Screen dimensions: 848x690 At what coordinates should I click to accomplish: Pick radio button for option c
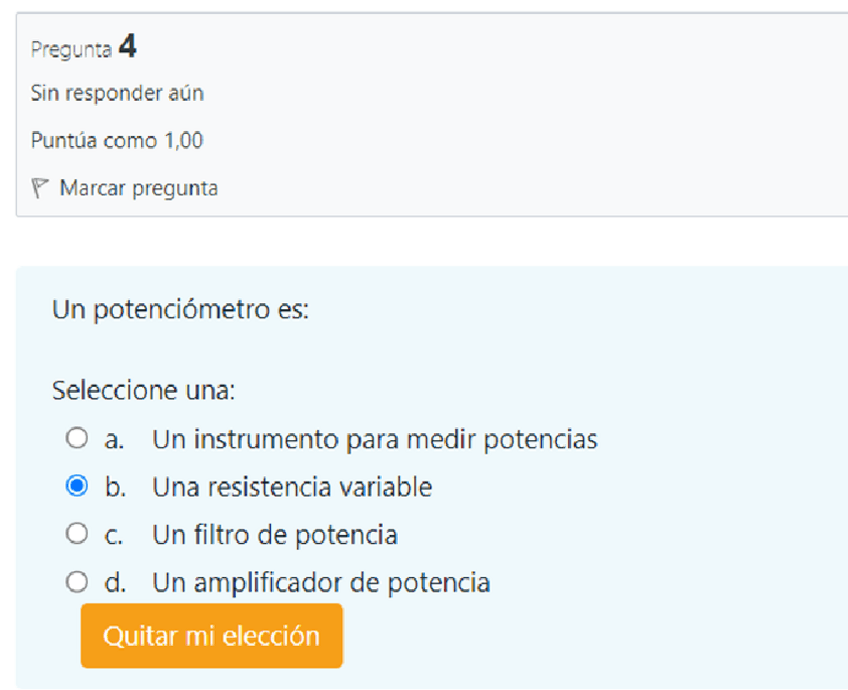tap(76, 535)
